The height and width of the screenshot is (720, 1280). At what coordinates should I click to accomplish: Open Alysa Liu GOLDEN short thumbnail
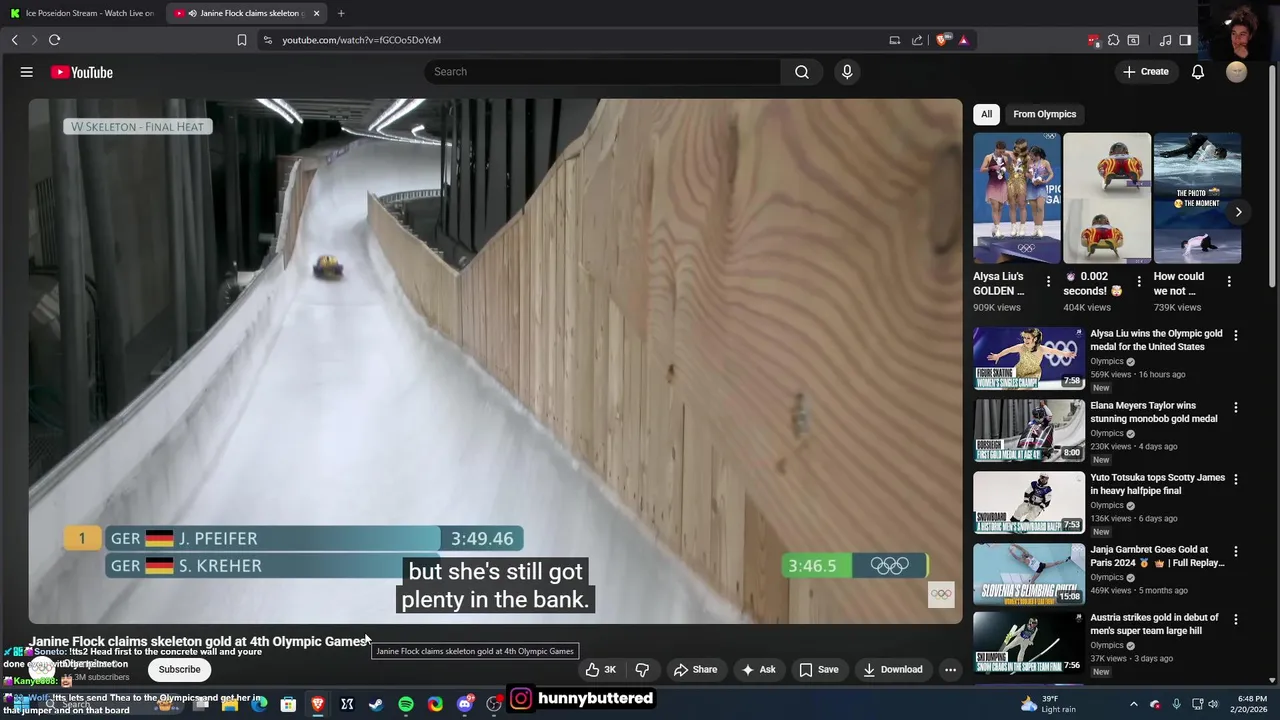click(1017, 198)
